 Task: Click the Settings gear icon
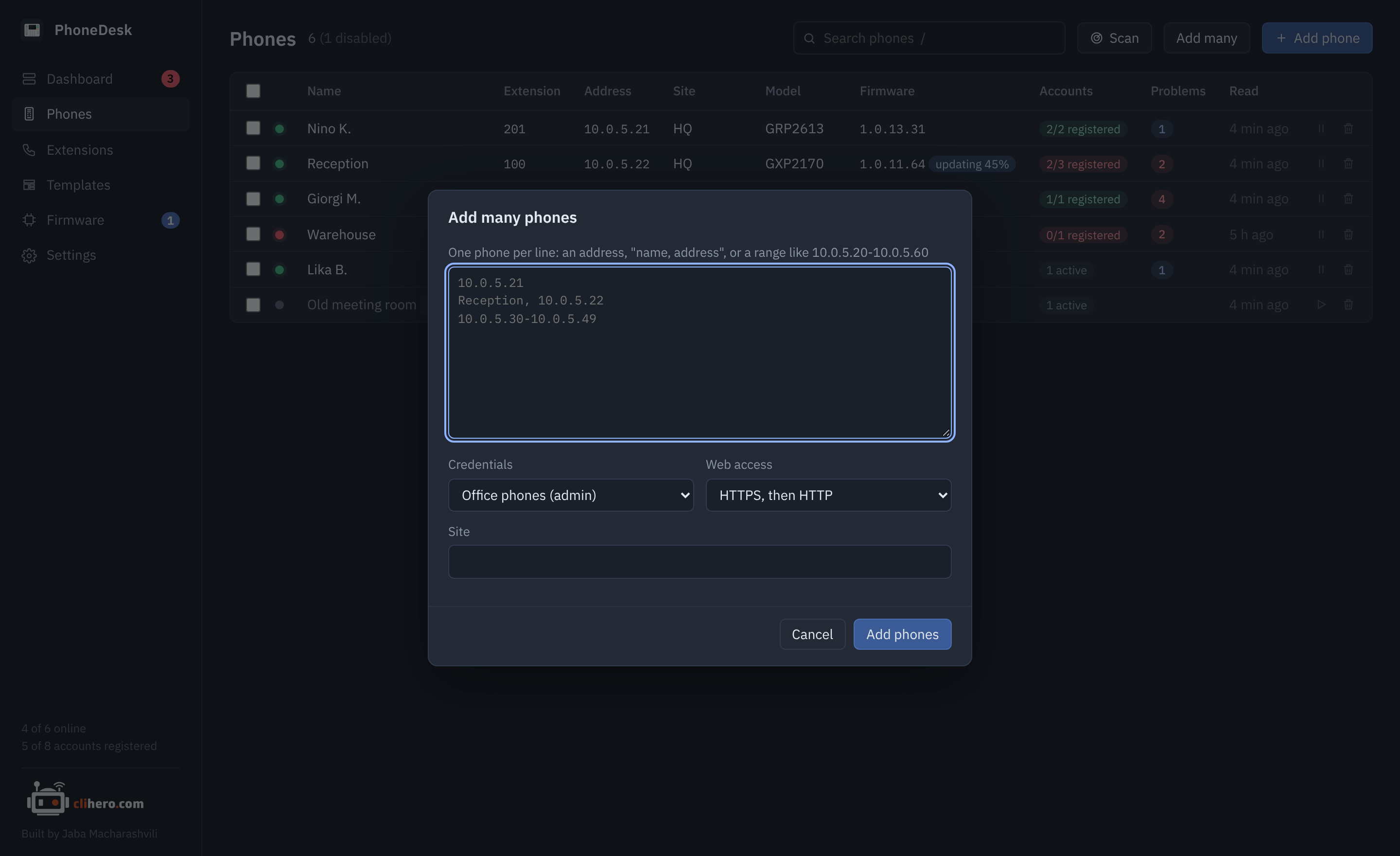pos(29,255)
